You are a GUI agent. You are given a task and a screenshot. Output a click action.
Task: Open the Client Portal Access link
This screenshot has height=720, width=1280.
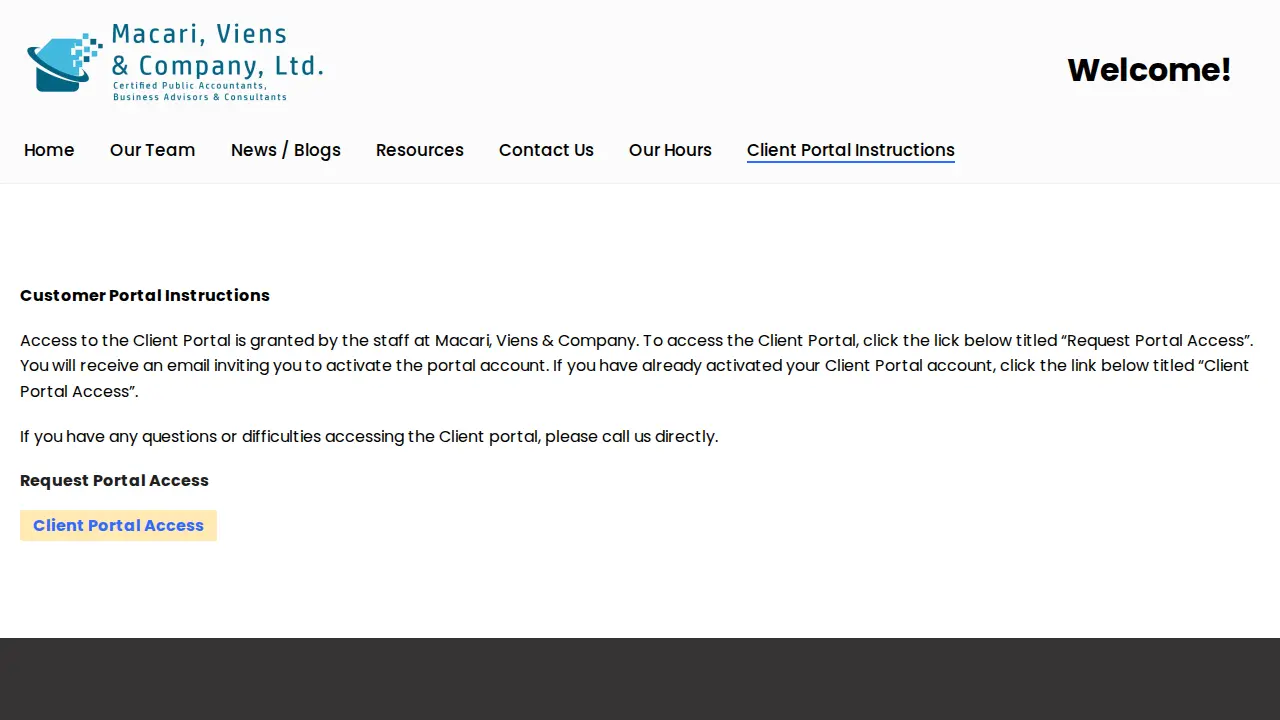click(x=118, y=526)
